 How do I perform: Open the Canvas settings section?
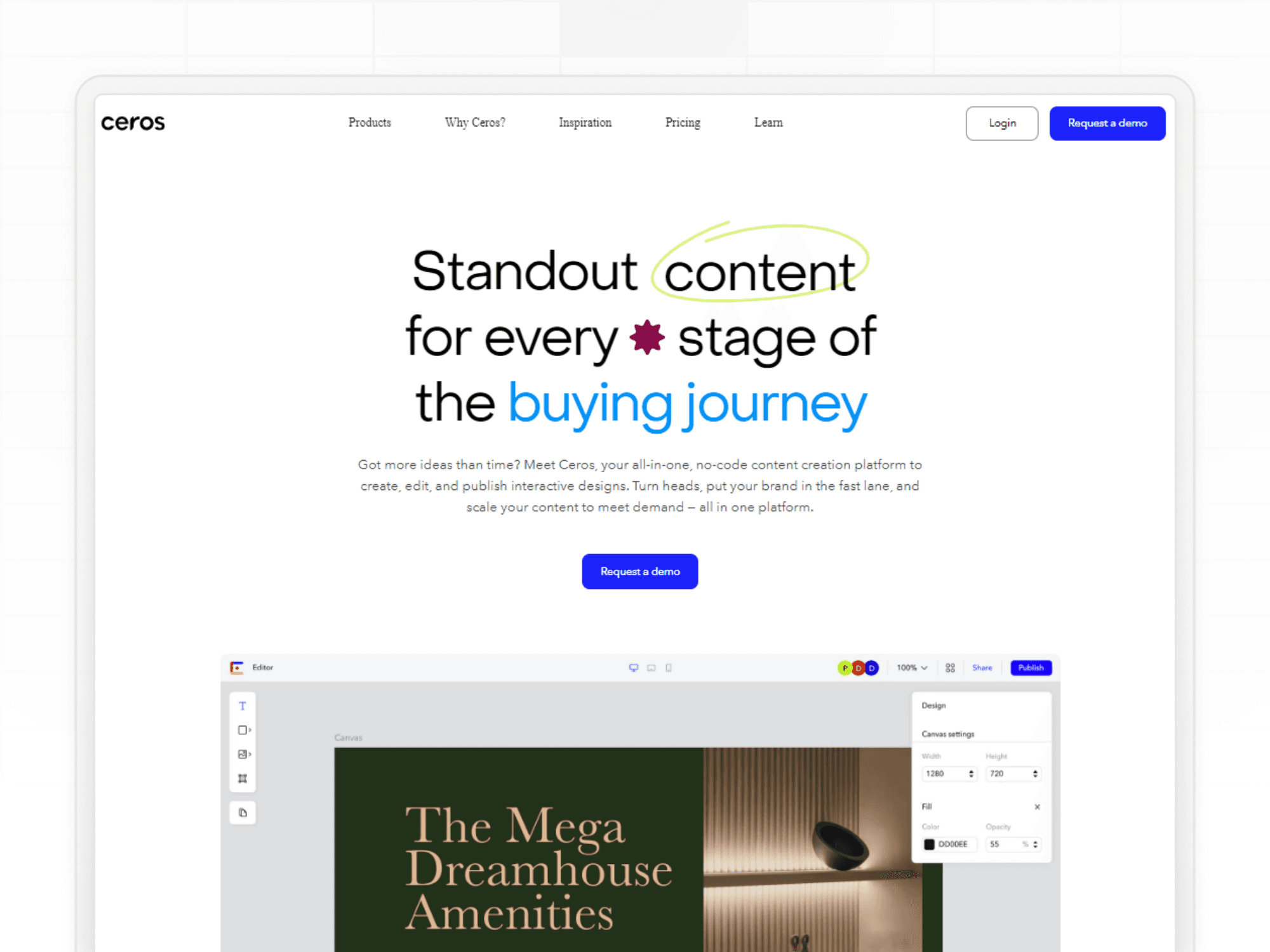tap(951, 734)
